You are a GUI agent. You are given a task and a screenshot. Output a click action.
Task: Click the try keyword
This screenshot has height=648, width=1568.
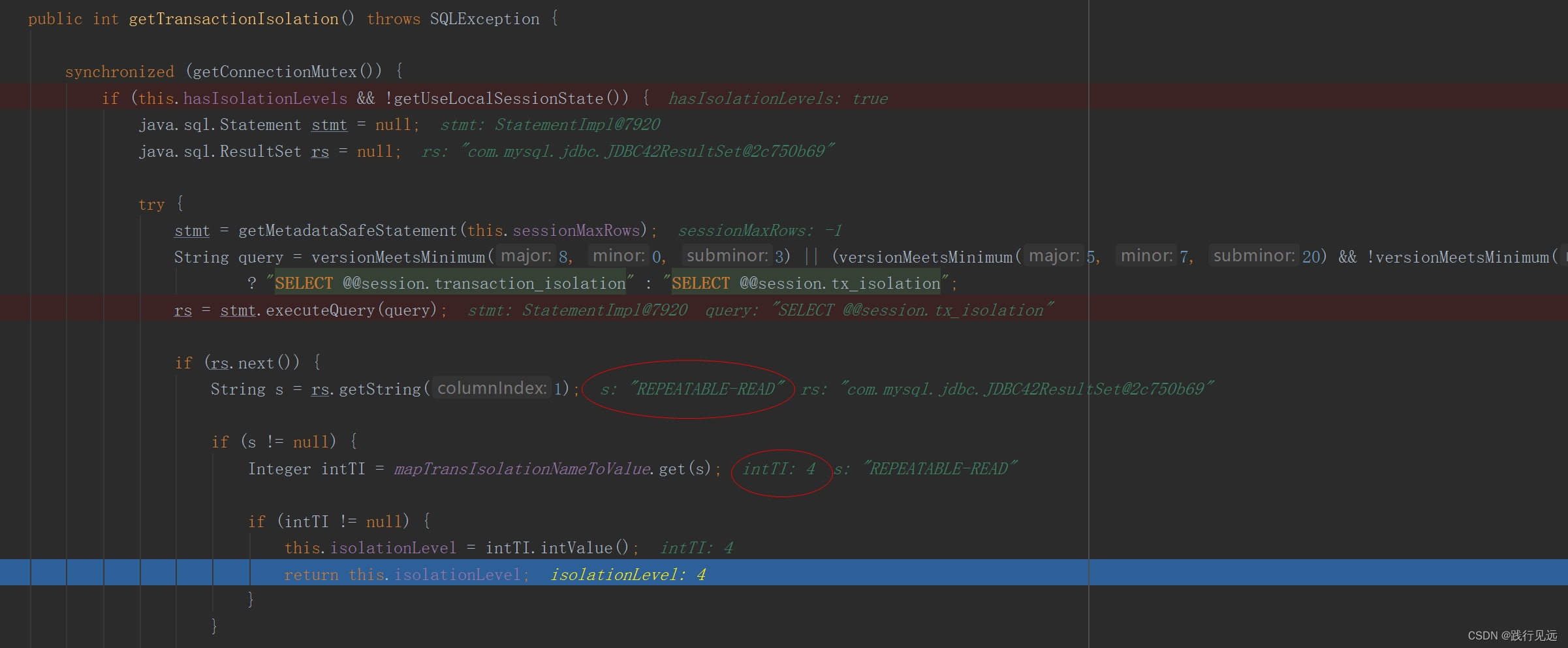(151, 204)
